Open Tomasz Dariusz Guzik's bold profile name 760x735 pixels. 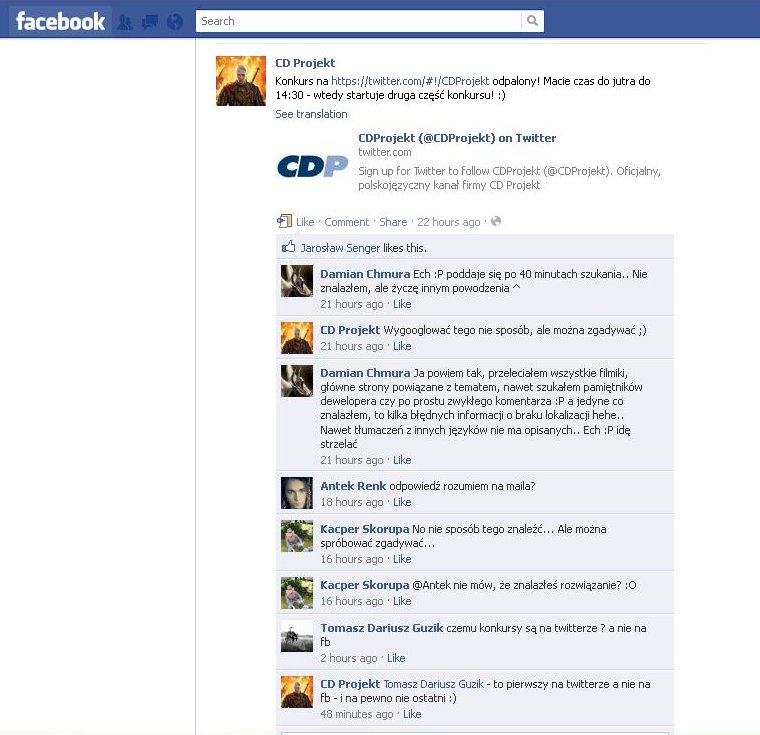pyautogui.click(x=381, y=628)
